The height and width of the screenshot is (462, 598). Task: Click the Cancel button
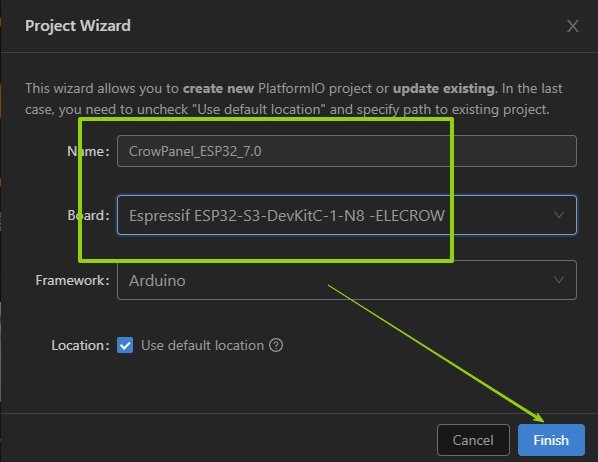[x=473, y=440]
